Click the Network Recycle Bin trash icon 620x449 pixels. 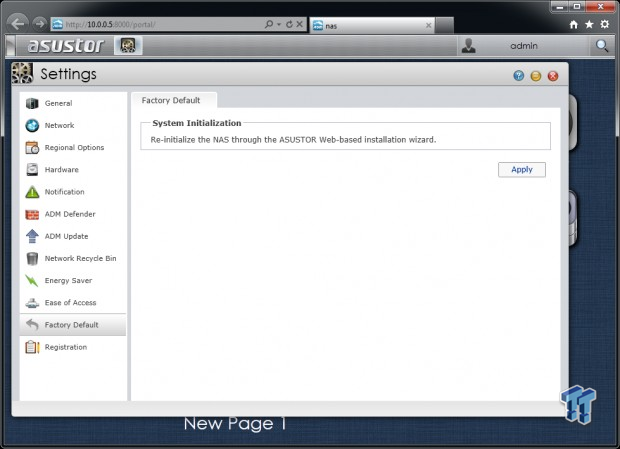[x=32, y=258]
